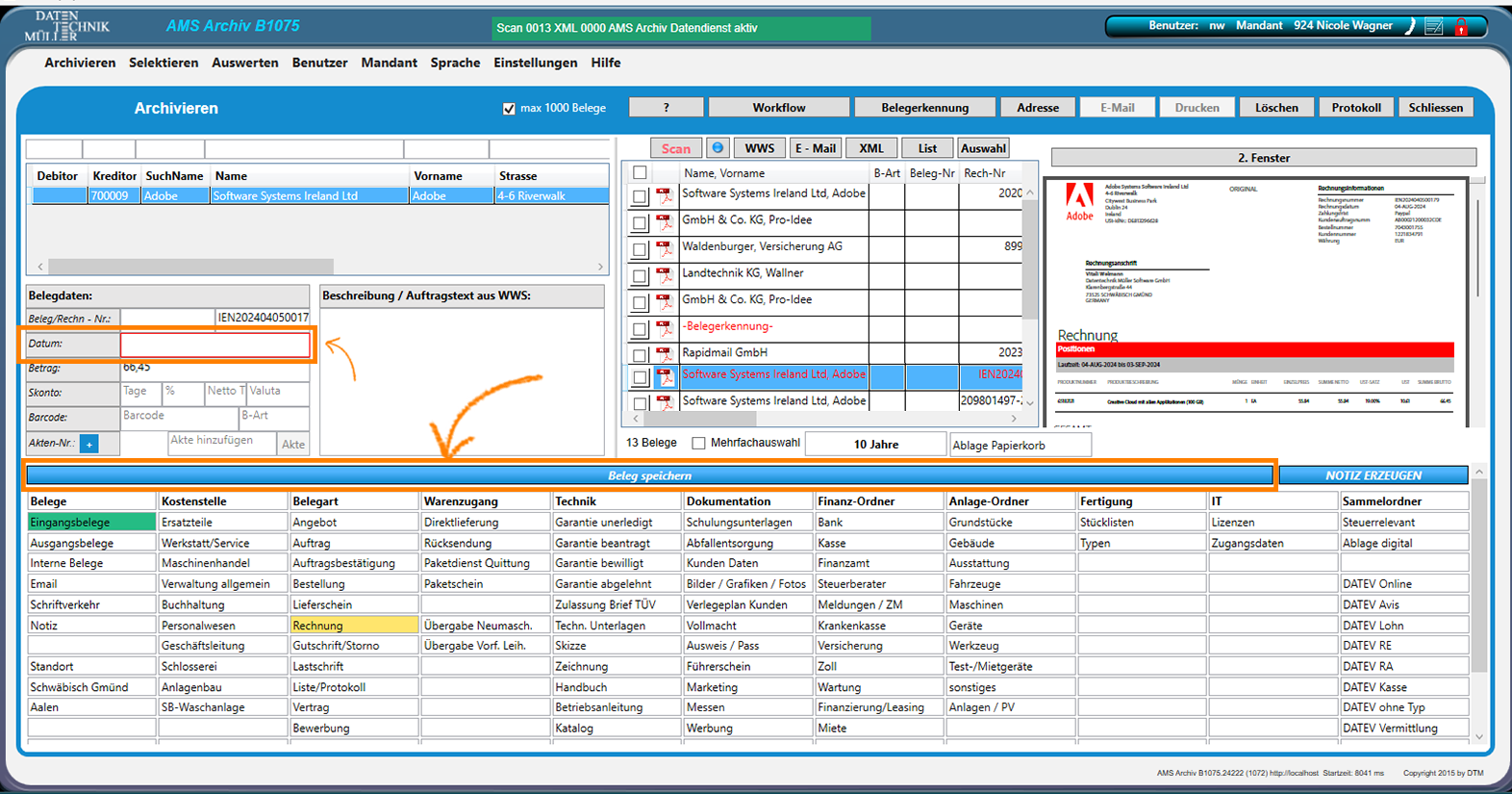This screenshot has width=1512, height=794.
Task: Click PDF icon of the -Belegerkennung- row
Action: click(665, 328)
